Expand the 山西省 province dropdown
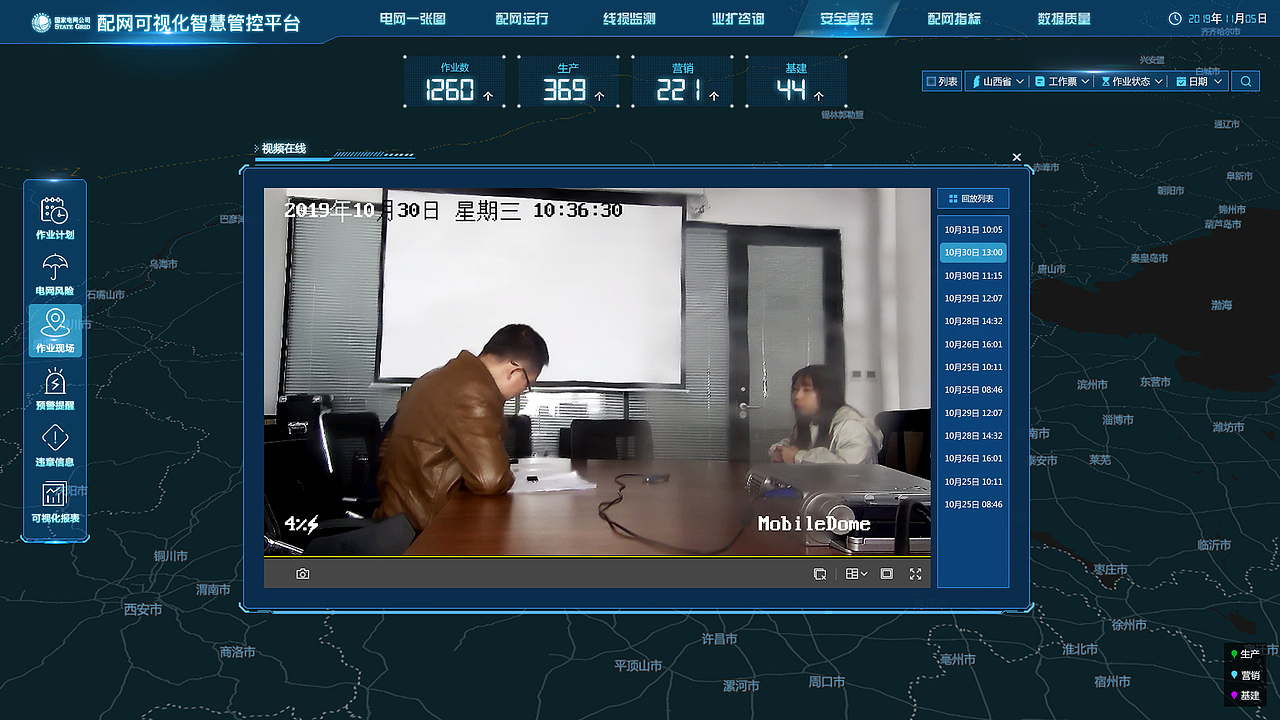1280x720 pixels. [997, 82]
